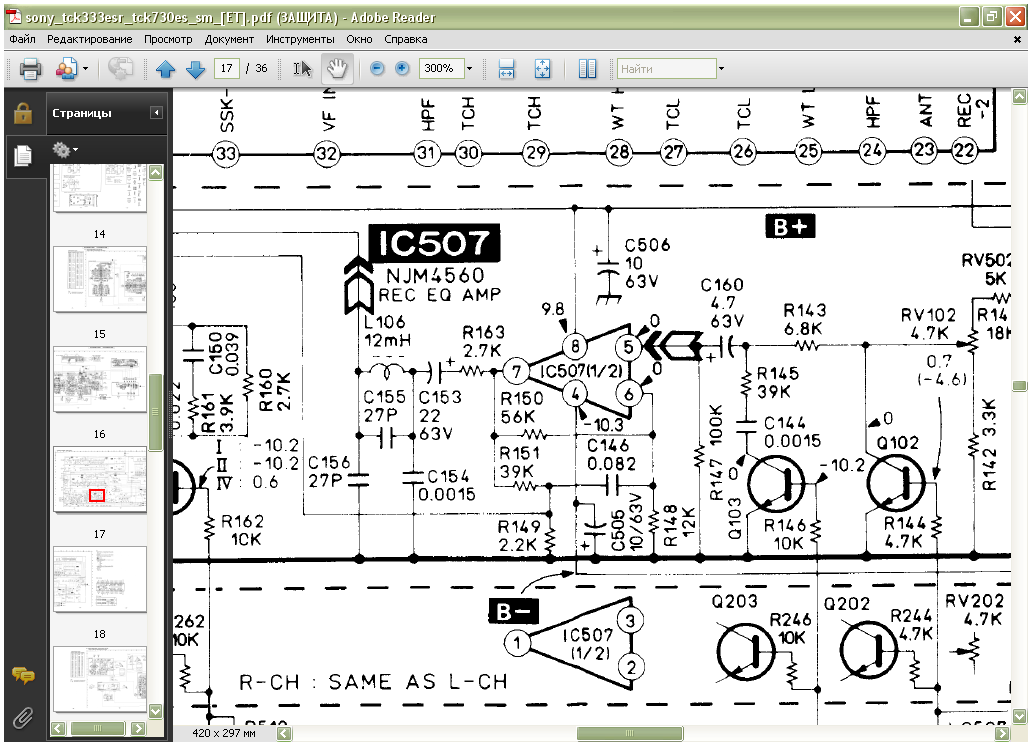
Task: Click the security padlock icon
Action: click(x=22, y=112)
